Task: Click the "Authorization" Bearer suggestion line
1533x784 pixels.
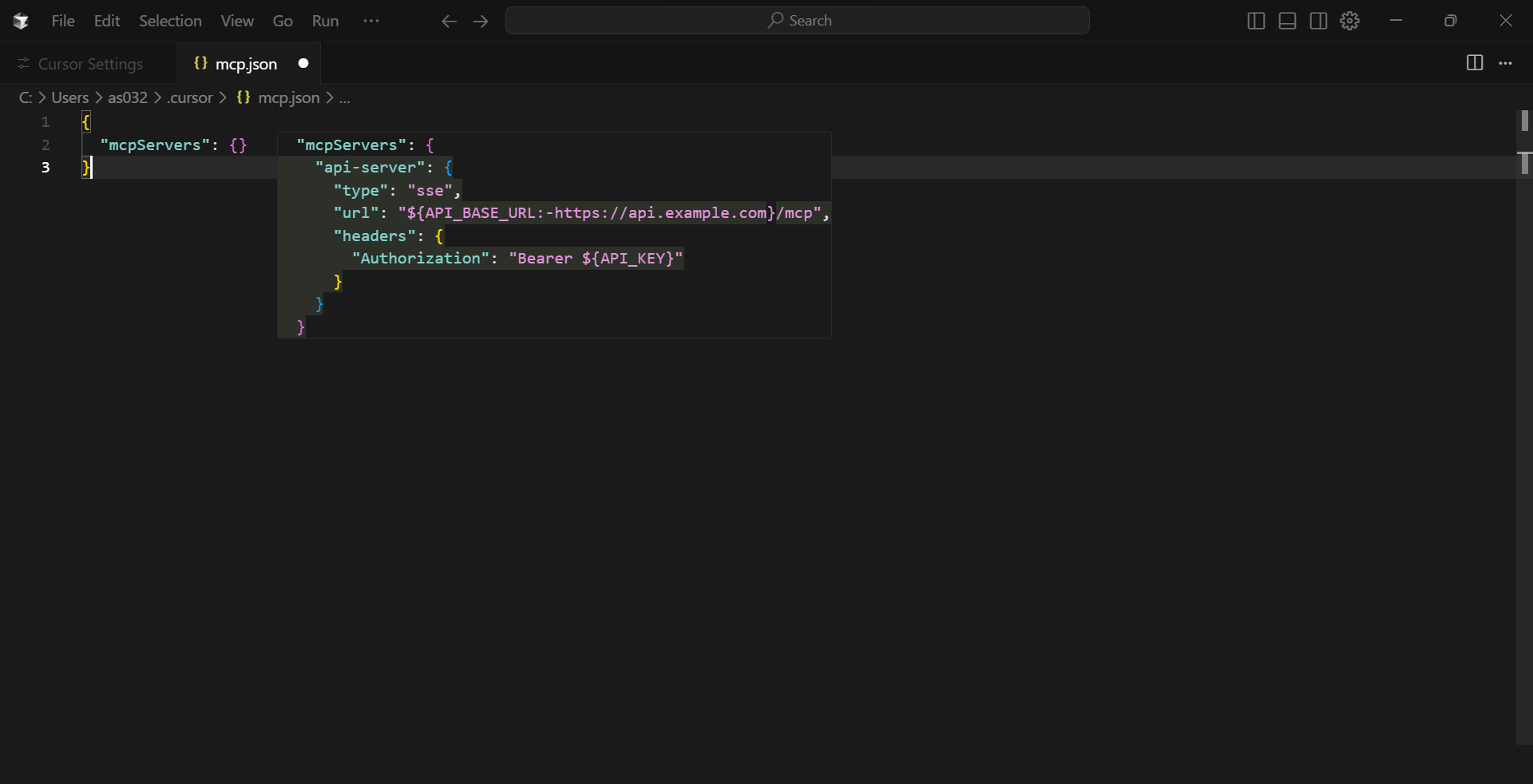Action: pyautogui.click(x=517, y=259)
